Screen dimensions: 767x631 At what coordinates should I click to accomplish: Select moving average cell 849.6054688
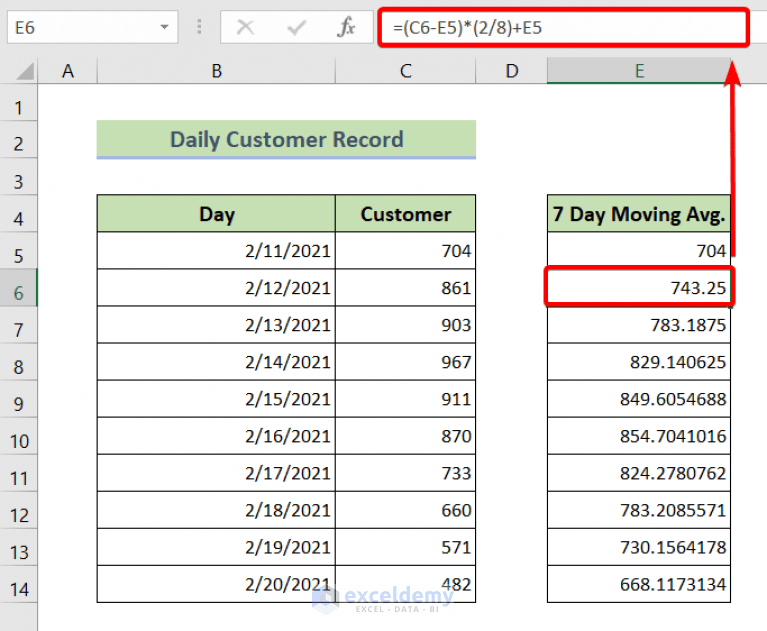tap(639, 400)
